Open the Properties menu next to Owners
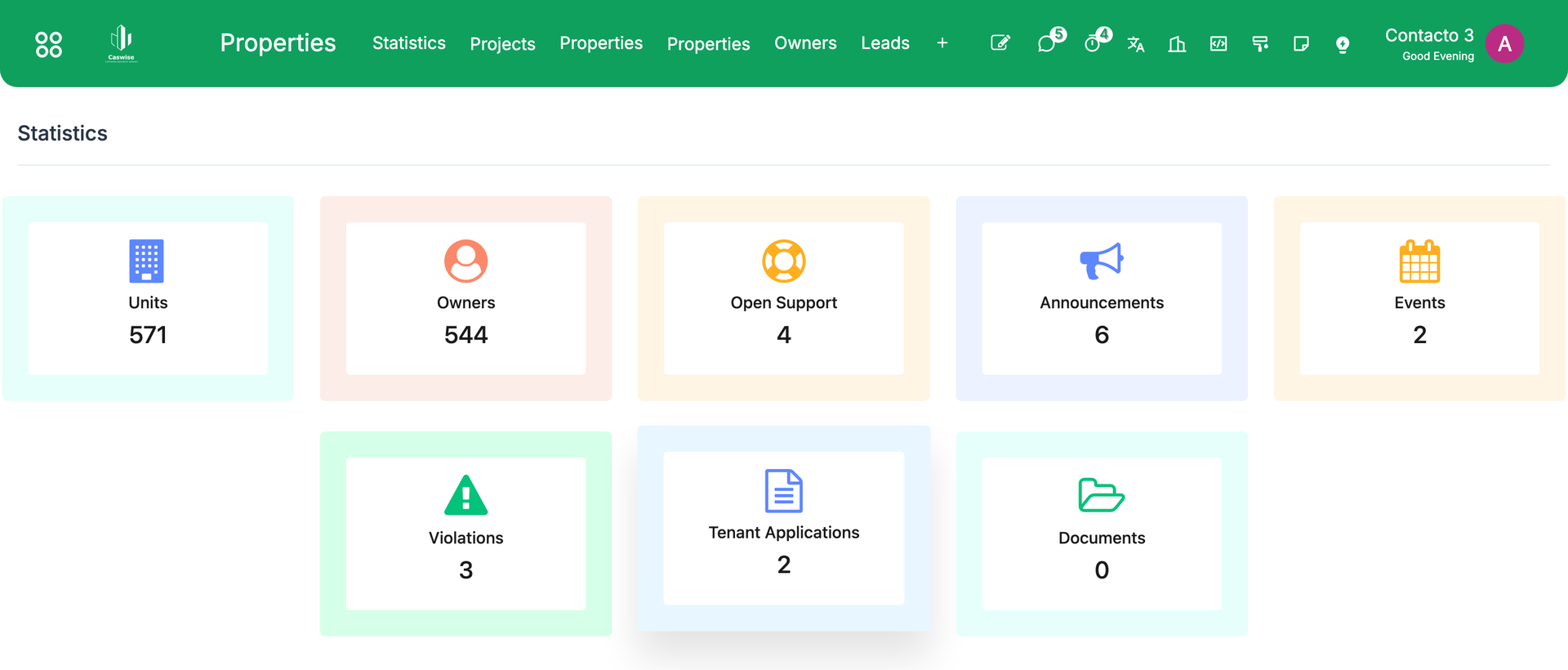 pos(708,44)
